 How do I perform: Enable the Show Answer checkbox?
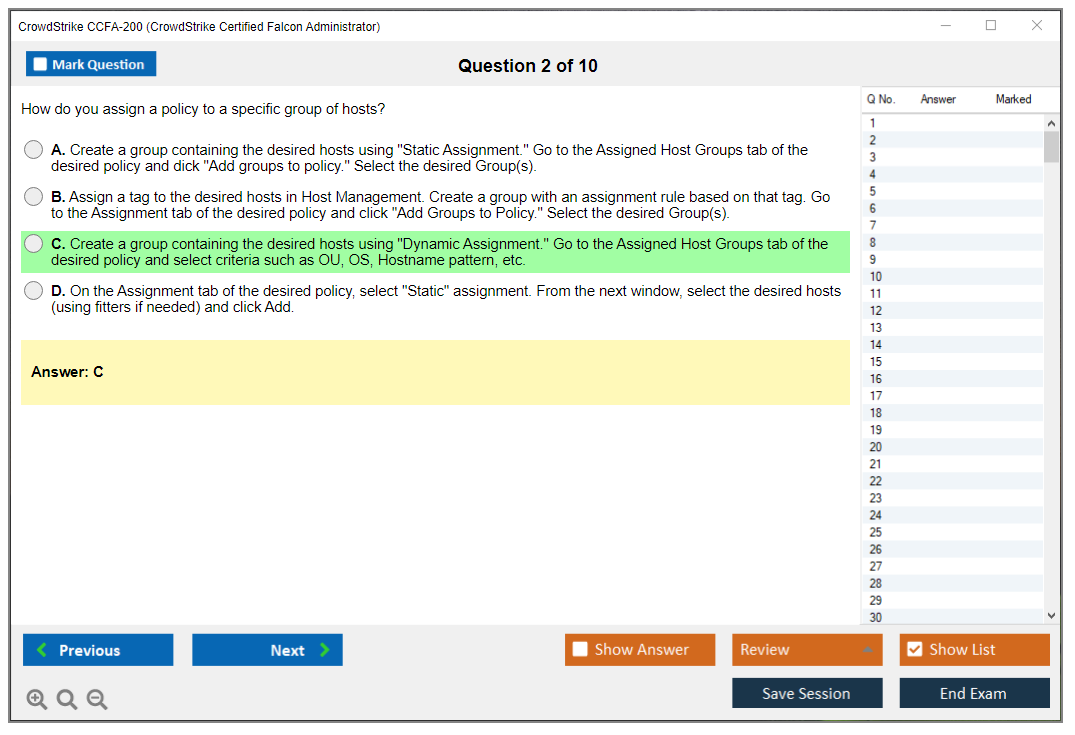point(580,650)
